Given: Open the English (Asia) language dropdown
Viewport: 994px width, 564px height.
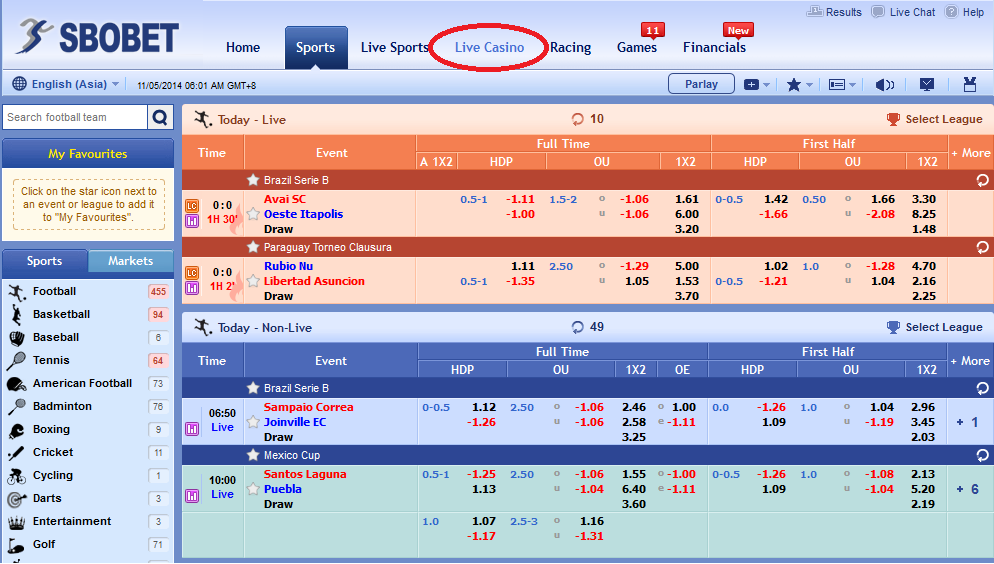Looking at the screenshot, I should tap(66, 84).
